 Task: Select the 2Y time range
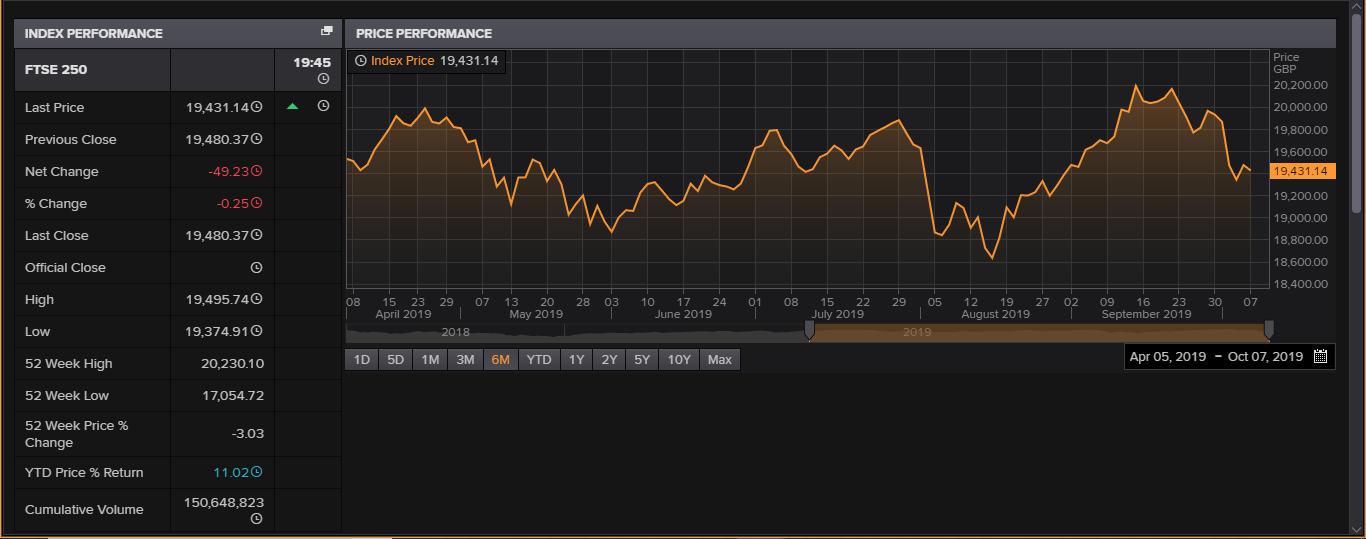[x=609, y=359]
